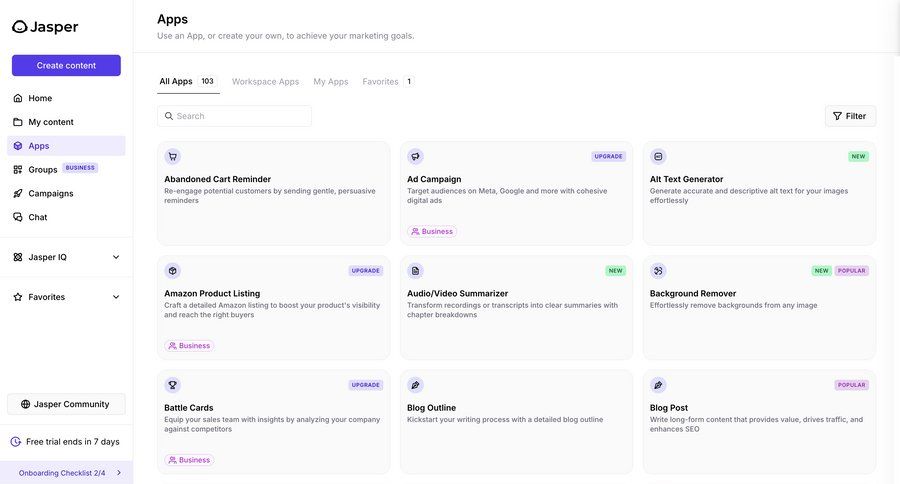Click the Jasper logo icon
This screenshot has width=900, height=484.
[x=20, y=26]
